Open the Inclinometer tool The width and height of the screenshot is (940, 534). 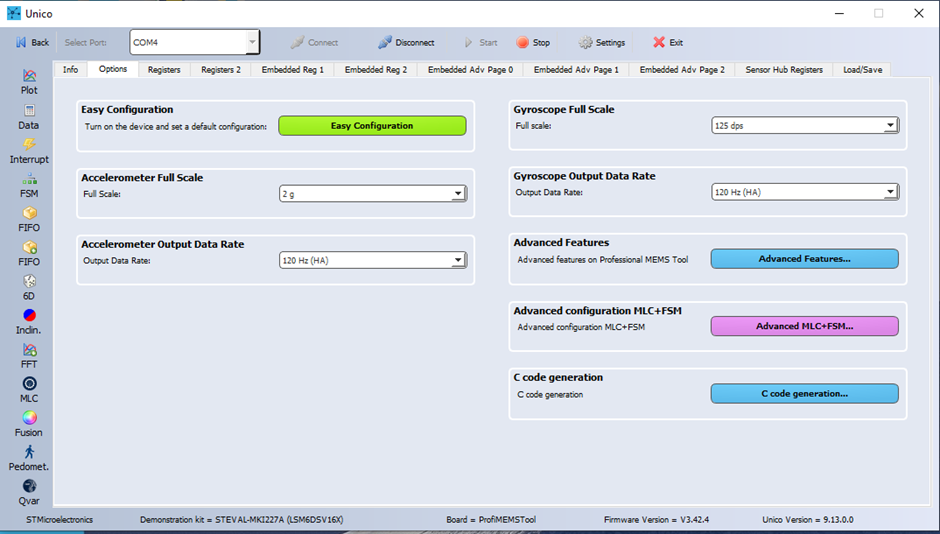tap(29, 322)
